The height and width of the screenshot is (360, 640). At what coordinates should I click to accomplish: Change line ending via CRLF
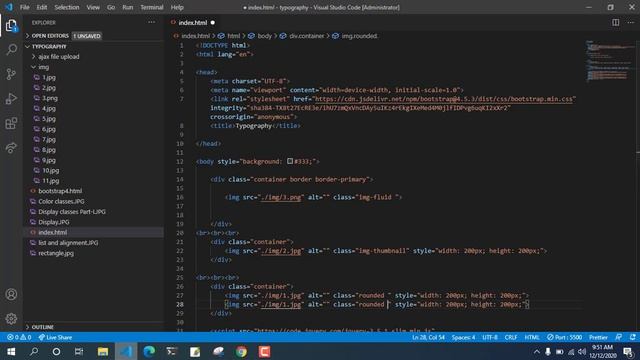click(511, 338)
